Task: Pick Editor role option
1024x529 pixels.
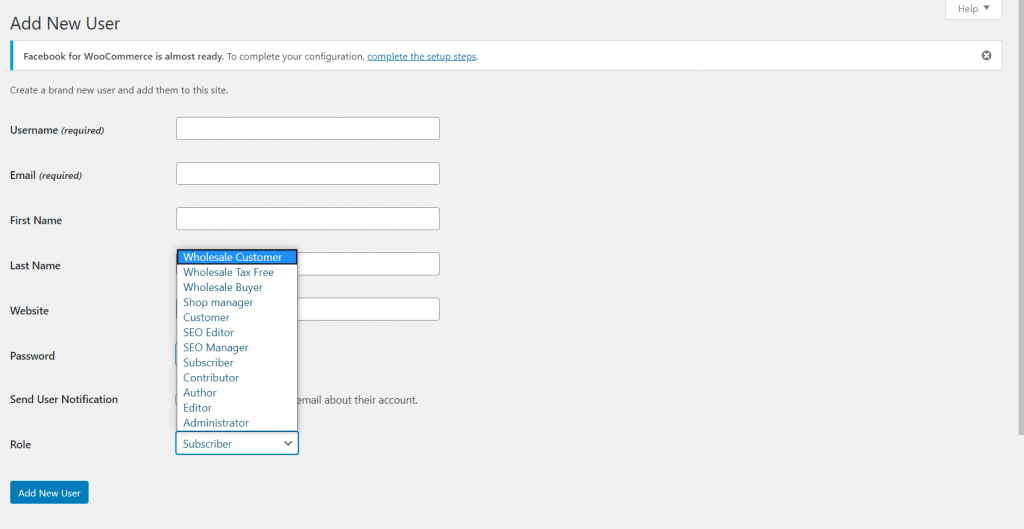Action: 237,408
